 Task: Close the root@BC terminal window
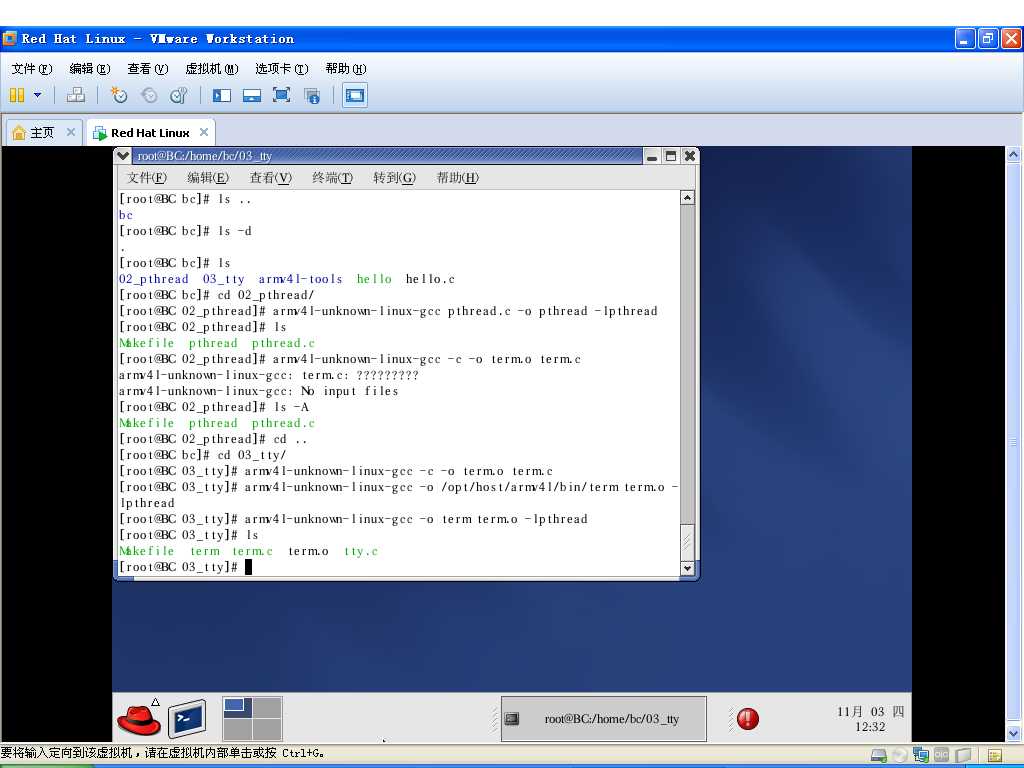(x=690, y=156)
